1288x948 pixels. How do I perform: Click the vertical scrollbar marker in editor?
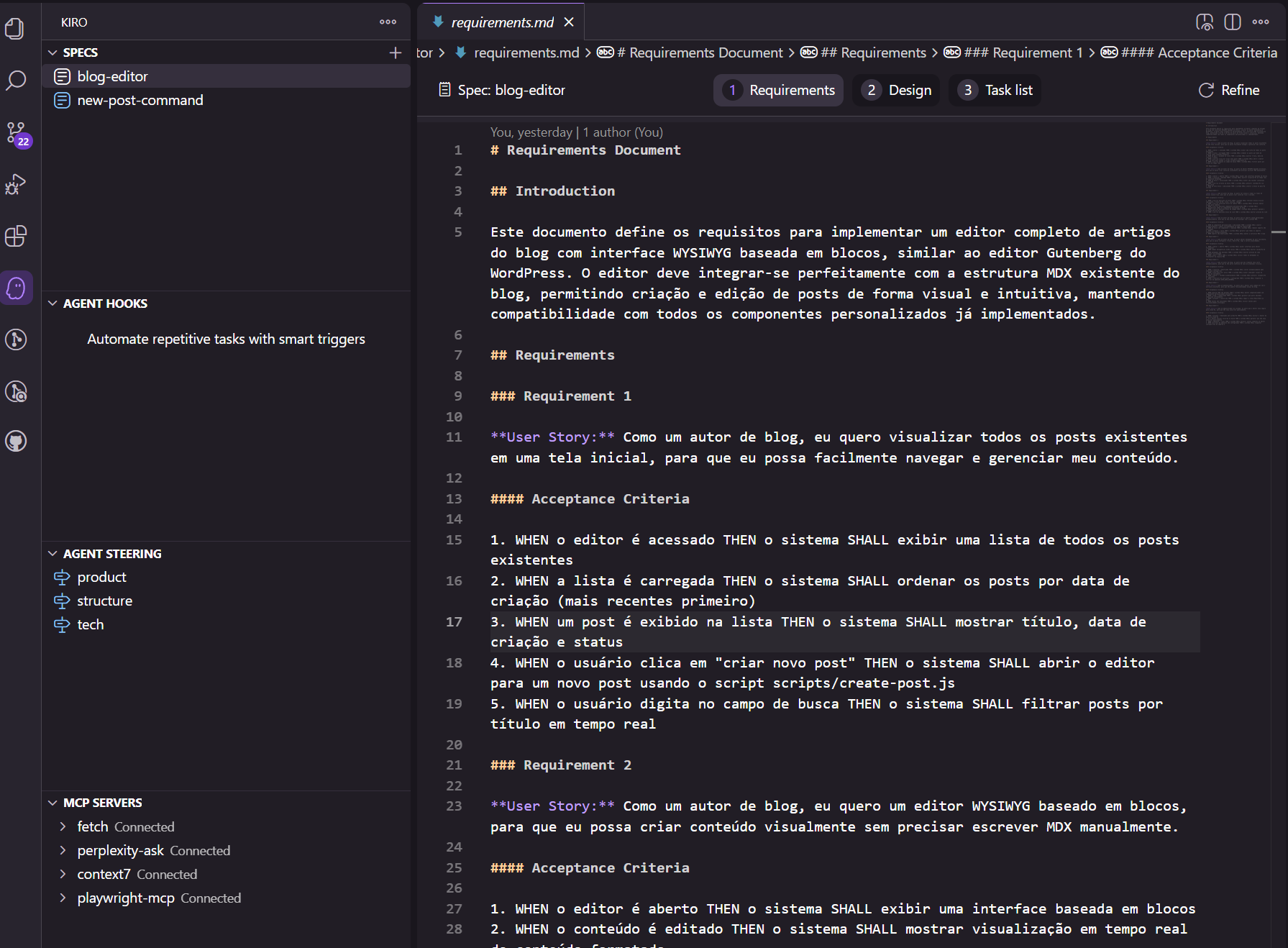(x=1279, y=232)
